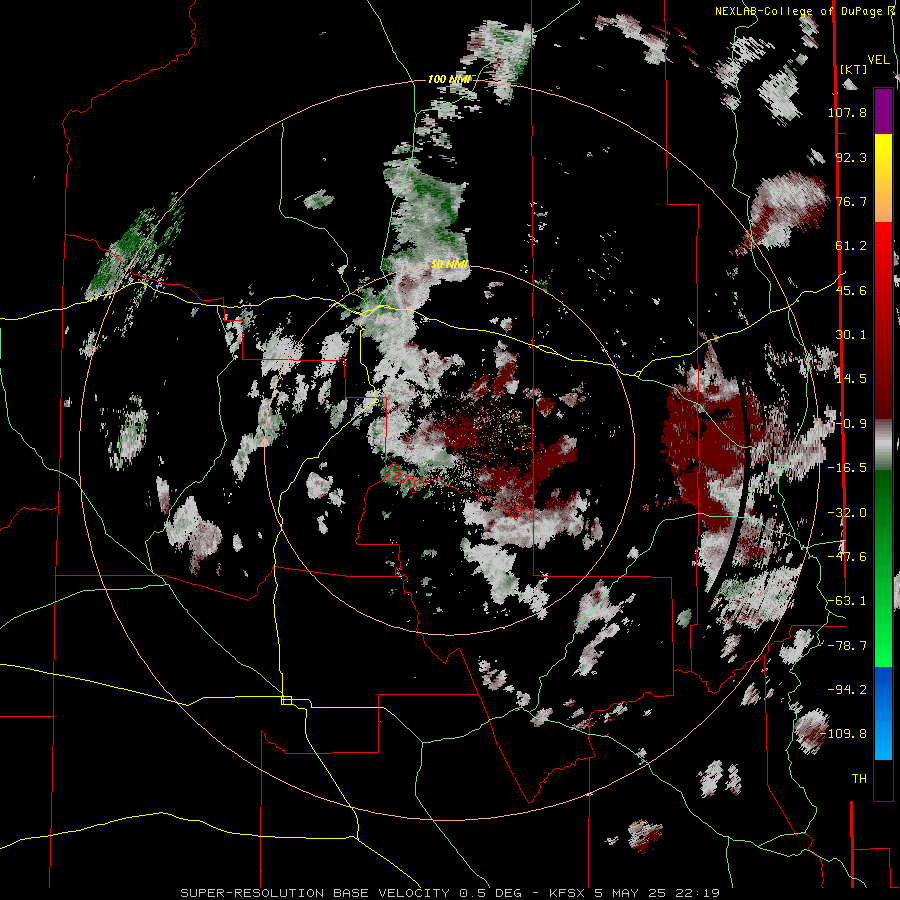Click the 76.7 scale value
Viewport: 900px width, 900px height.
pyautogui.click(x=851, y=201)
